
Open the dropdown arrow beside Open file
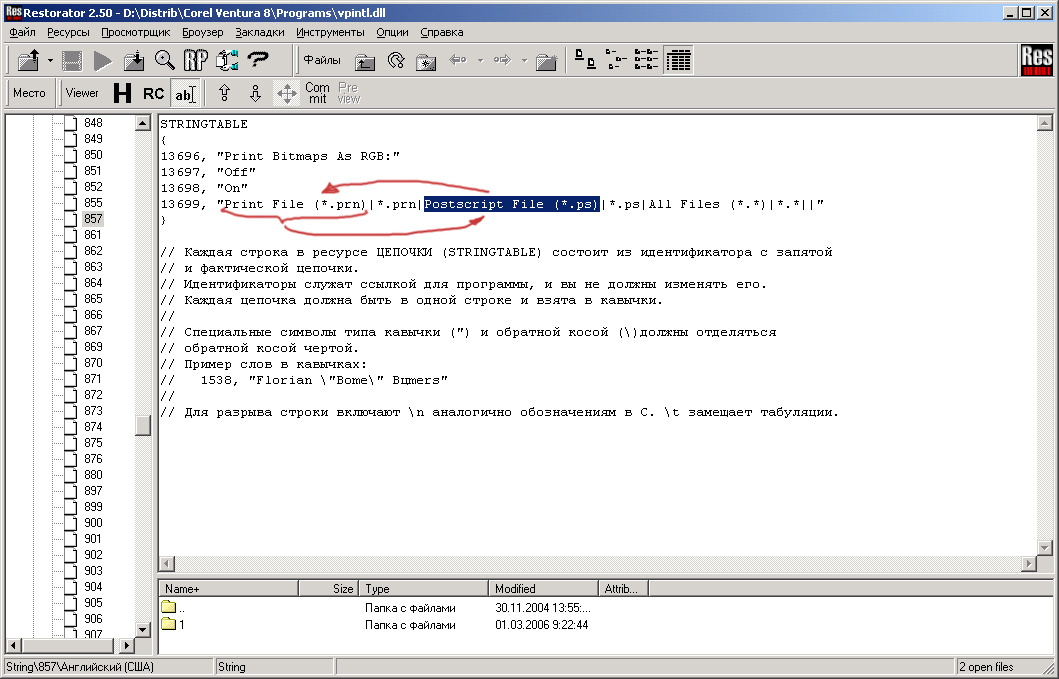[50, 60]
